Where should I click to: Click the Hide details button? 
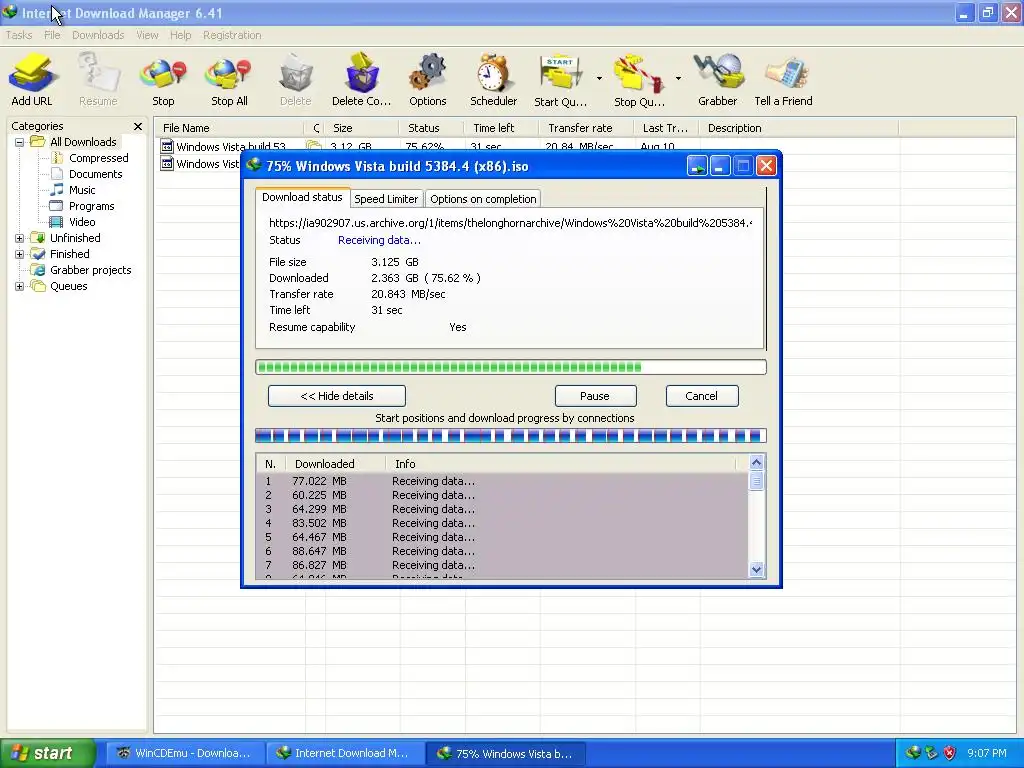(337, 396)
